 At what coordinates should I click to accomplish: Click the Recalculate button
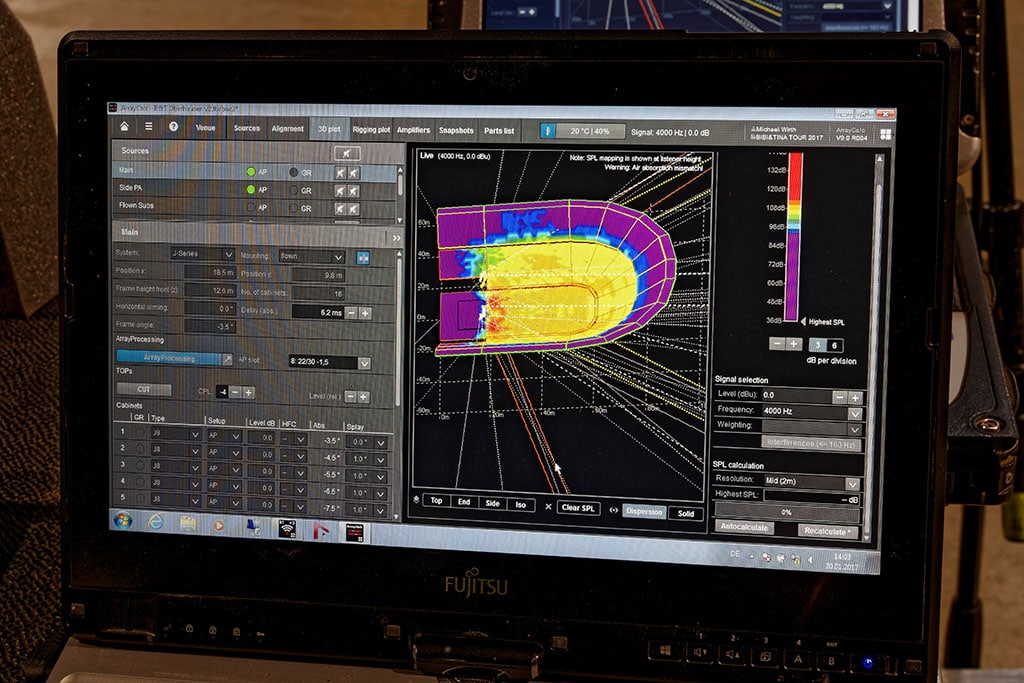point(827,531)
